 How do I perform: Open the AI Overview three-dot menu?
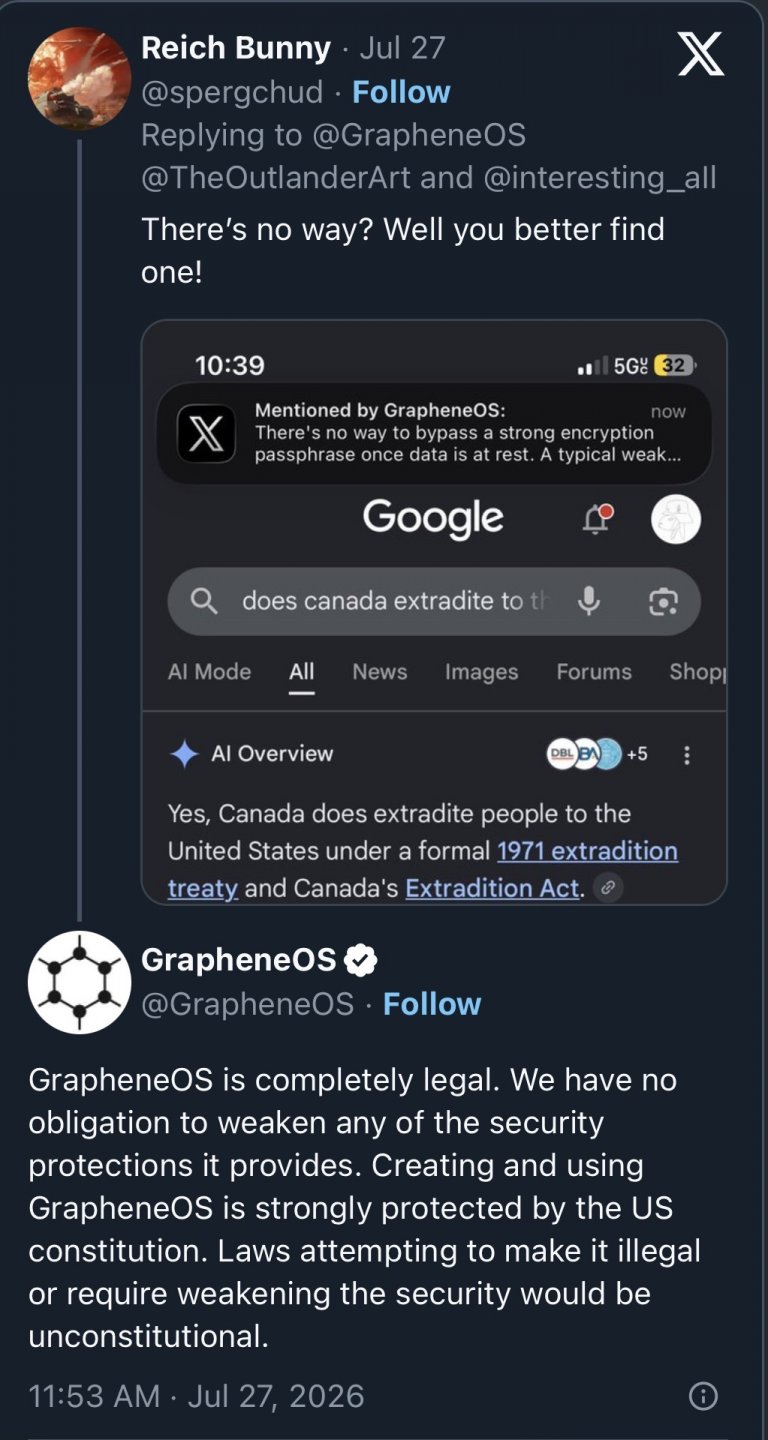click(x=687, y=755)
